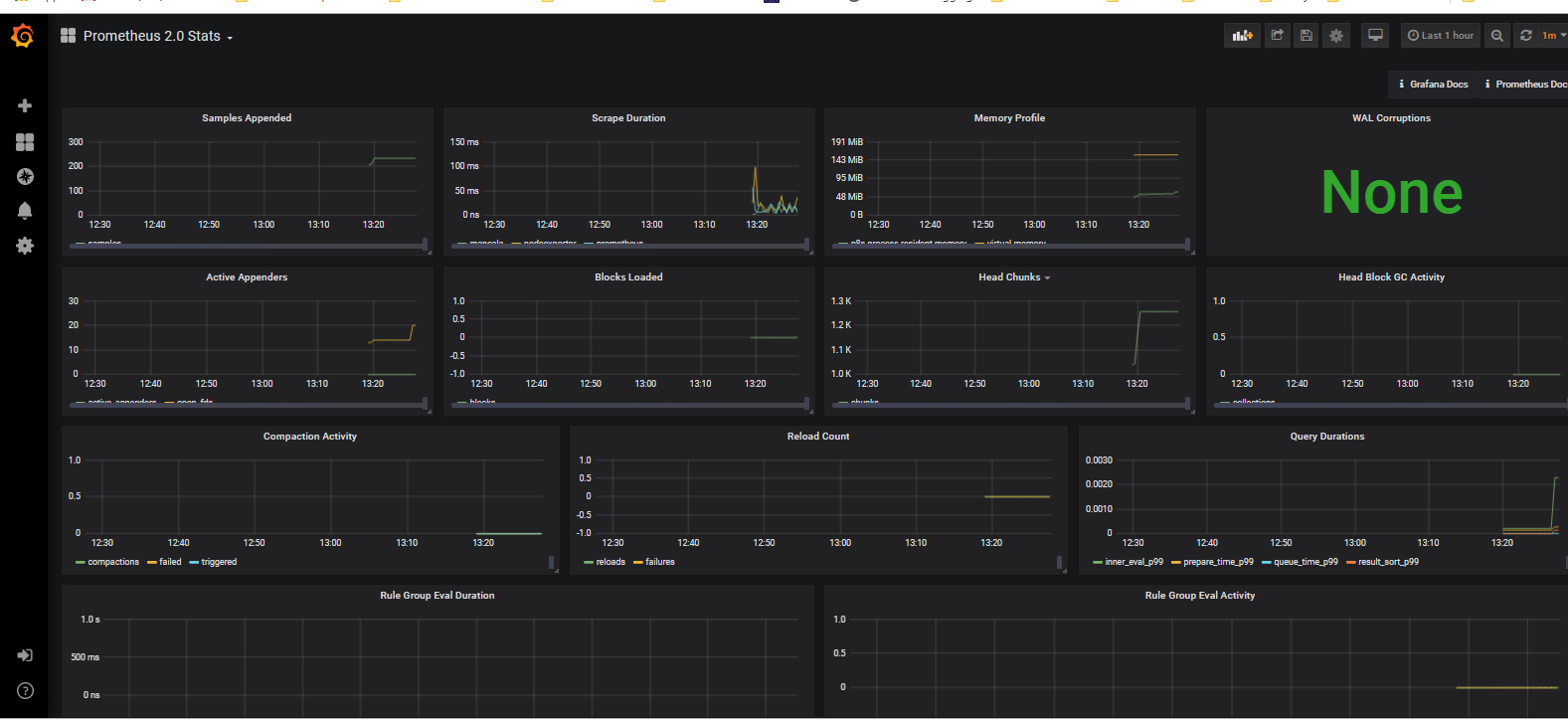Save the dashboard
Image resolution: width=1568 pixels, height=723 pixels.
(1307, 36)
